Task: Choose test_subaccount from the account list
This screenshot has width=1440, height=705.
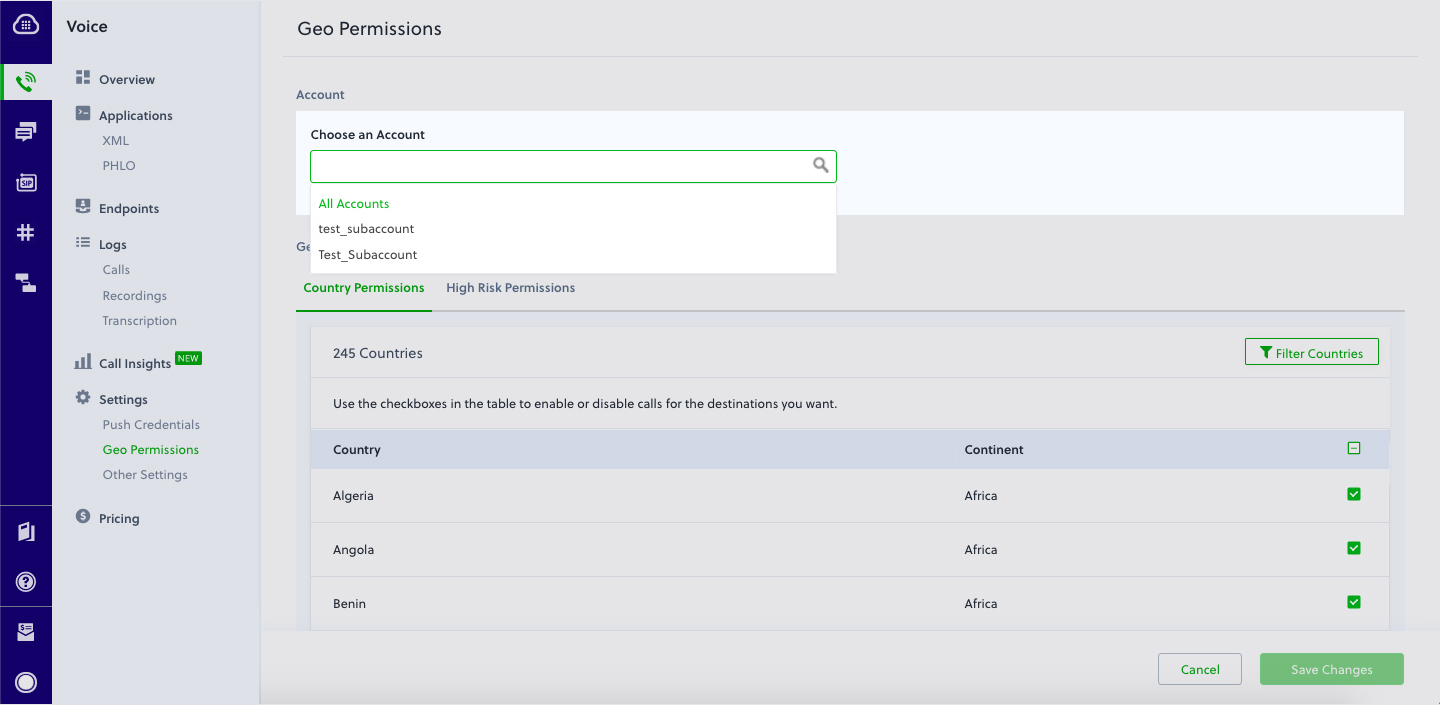Action: point(365,228)
